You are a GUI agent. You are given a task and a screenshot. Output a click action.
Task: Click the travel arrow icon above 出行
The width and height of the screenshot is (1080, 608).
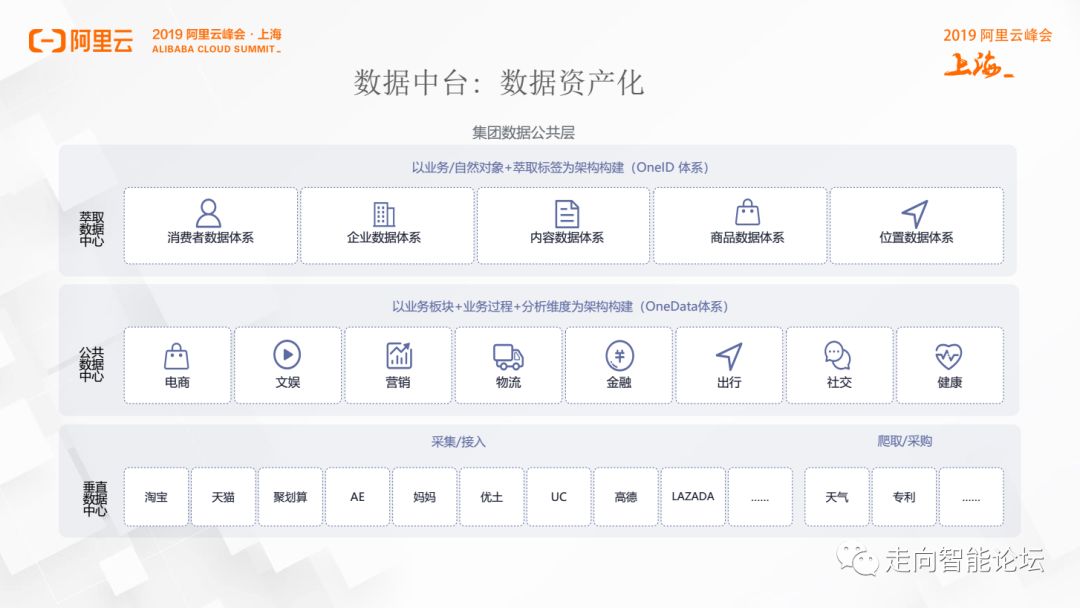[x=729, y=356]
